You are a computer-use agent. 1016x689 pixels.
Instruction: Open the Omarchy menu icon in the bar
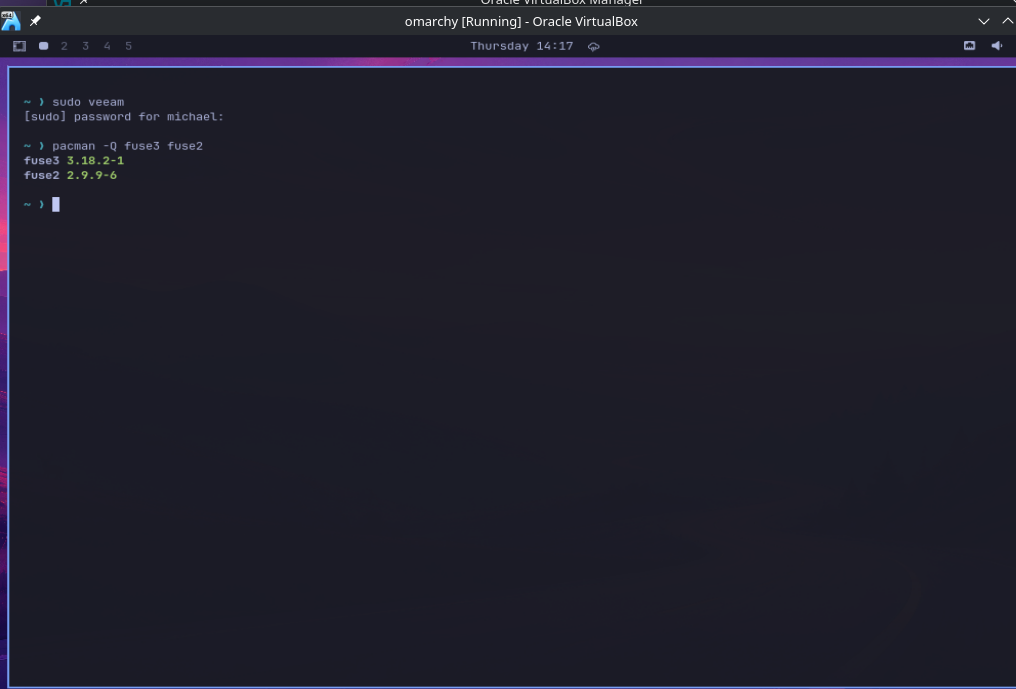[x=19, y=46]
